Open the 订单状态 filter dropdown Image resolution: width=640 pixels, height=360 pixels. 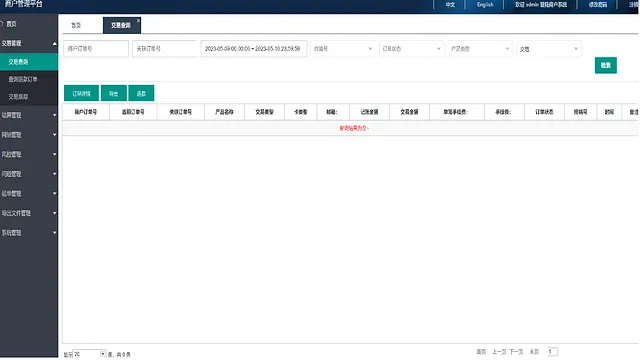[411, 49]
